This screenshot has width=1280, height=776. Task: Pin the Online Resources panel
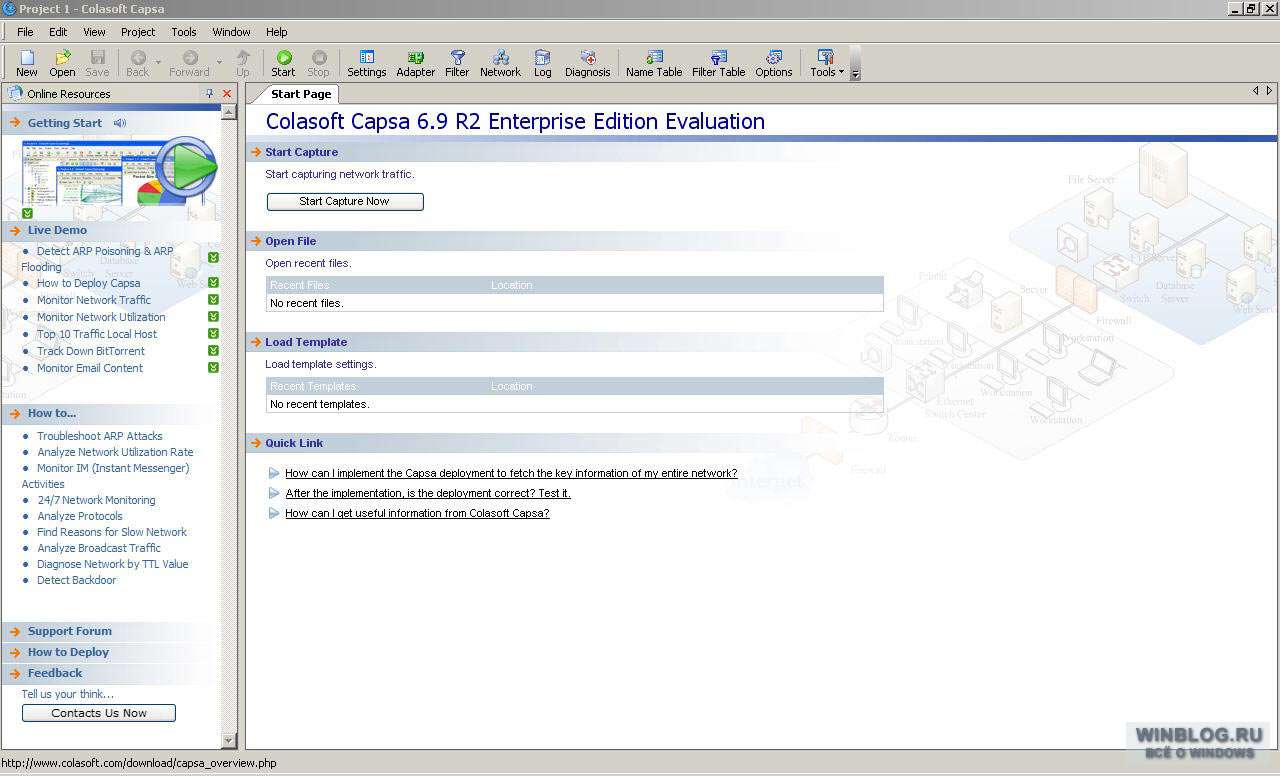209,94
